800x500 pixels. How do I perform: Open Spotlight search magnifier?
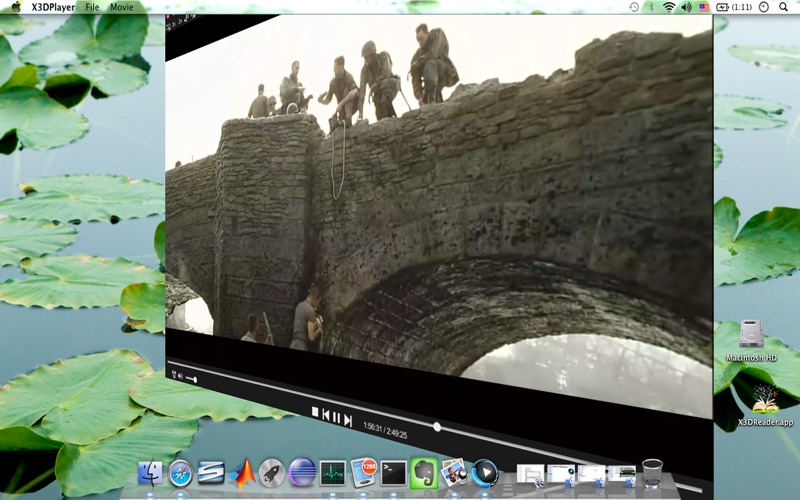point(783,7)
